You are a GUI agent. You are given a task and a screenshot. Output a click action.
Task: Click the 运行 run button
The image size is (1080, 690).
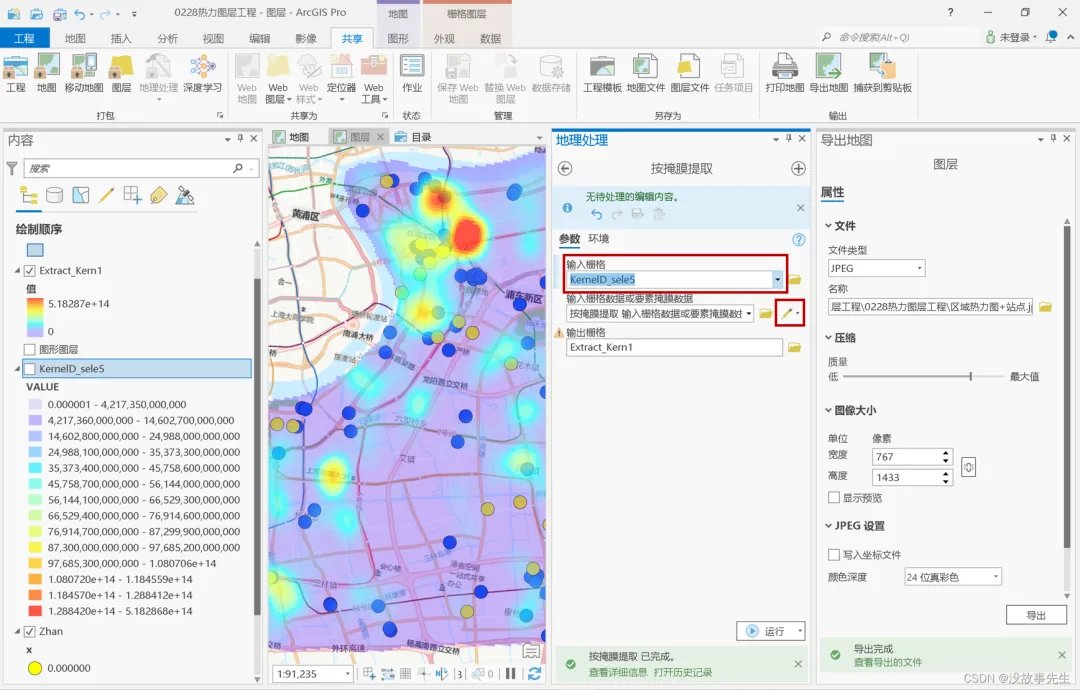pos(765,631)
